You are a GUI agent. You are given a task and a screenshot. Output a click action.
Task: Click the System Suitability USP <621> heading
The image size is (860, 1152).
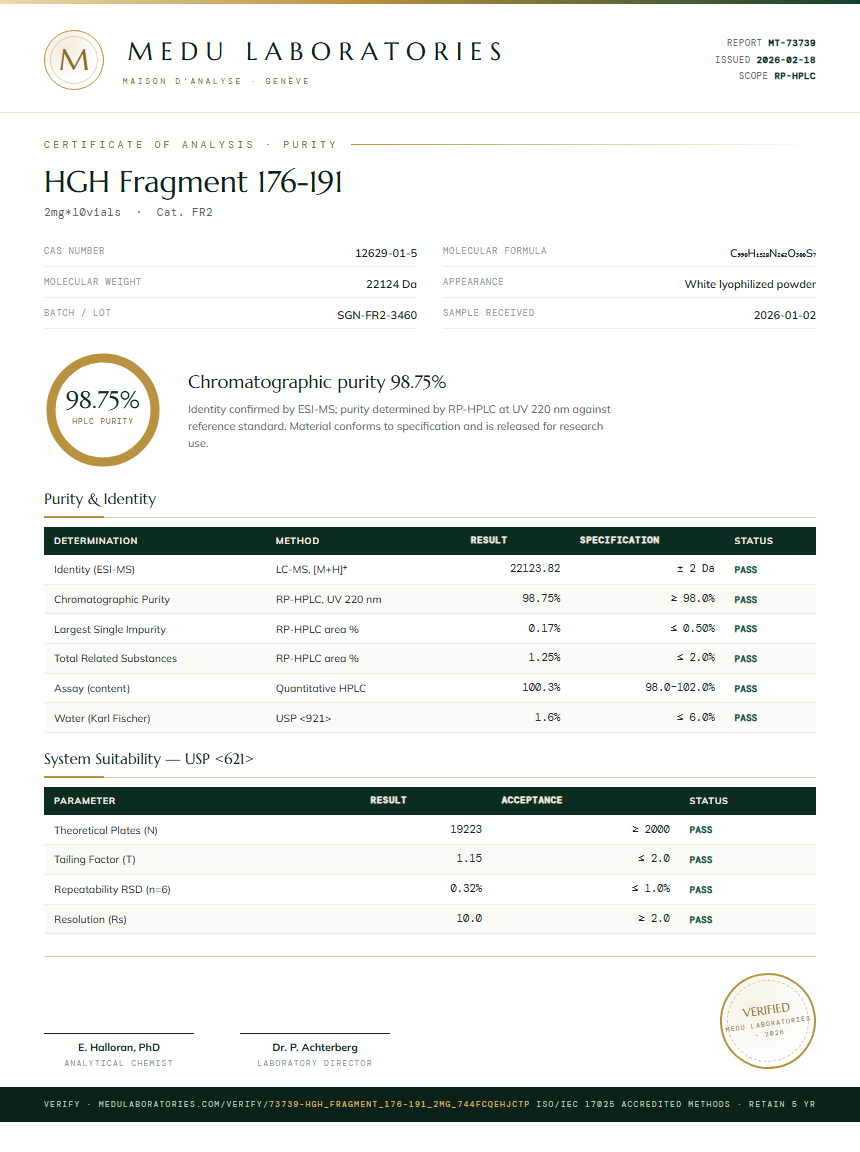148,759
